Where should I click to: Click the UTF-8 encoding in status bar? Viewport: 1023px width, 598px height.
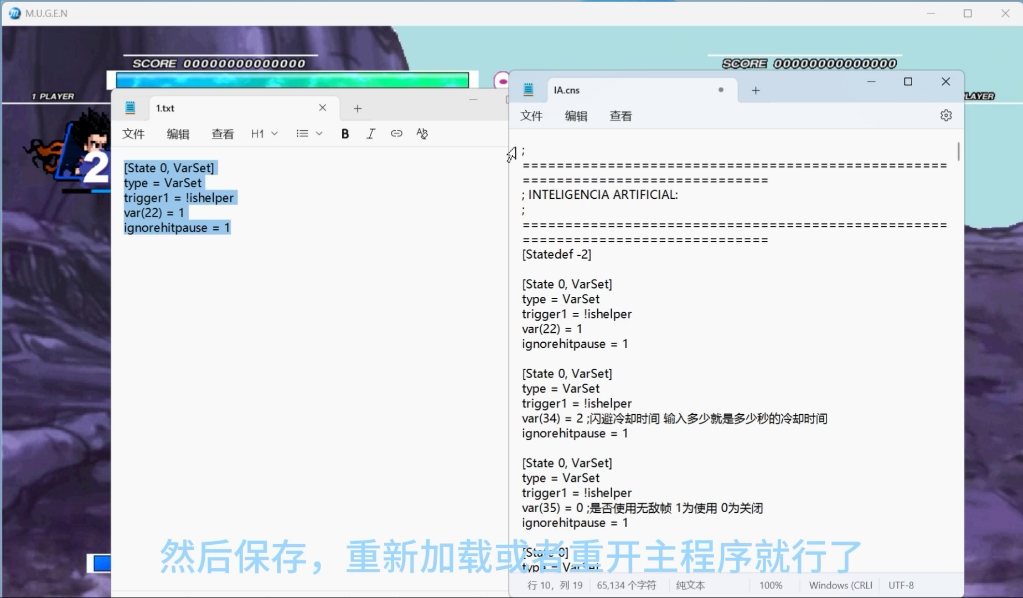(901, 585)
